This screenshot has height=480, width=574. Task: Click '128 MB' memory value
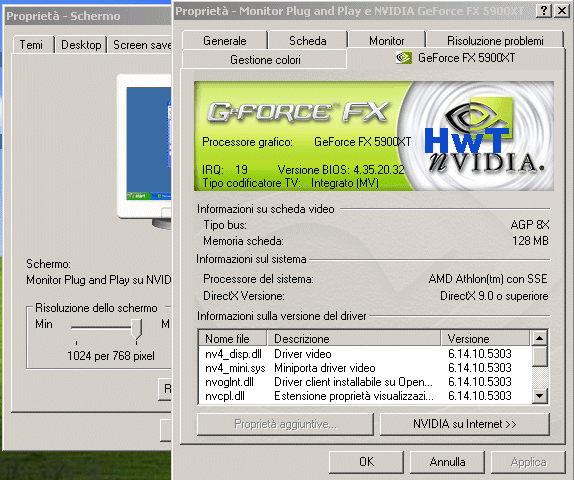[530, 241]
